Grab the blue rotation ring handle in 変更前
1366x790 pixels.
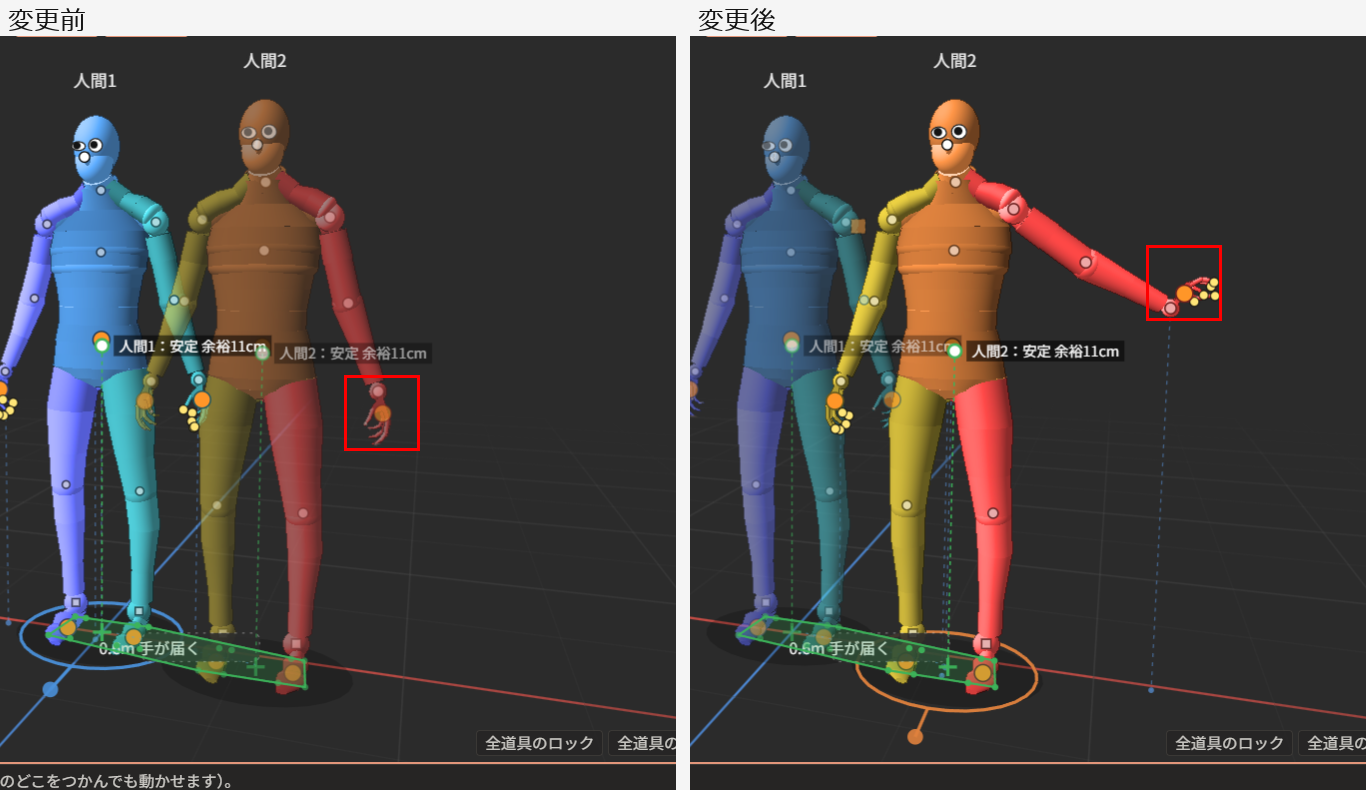coord(50,689)
